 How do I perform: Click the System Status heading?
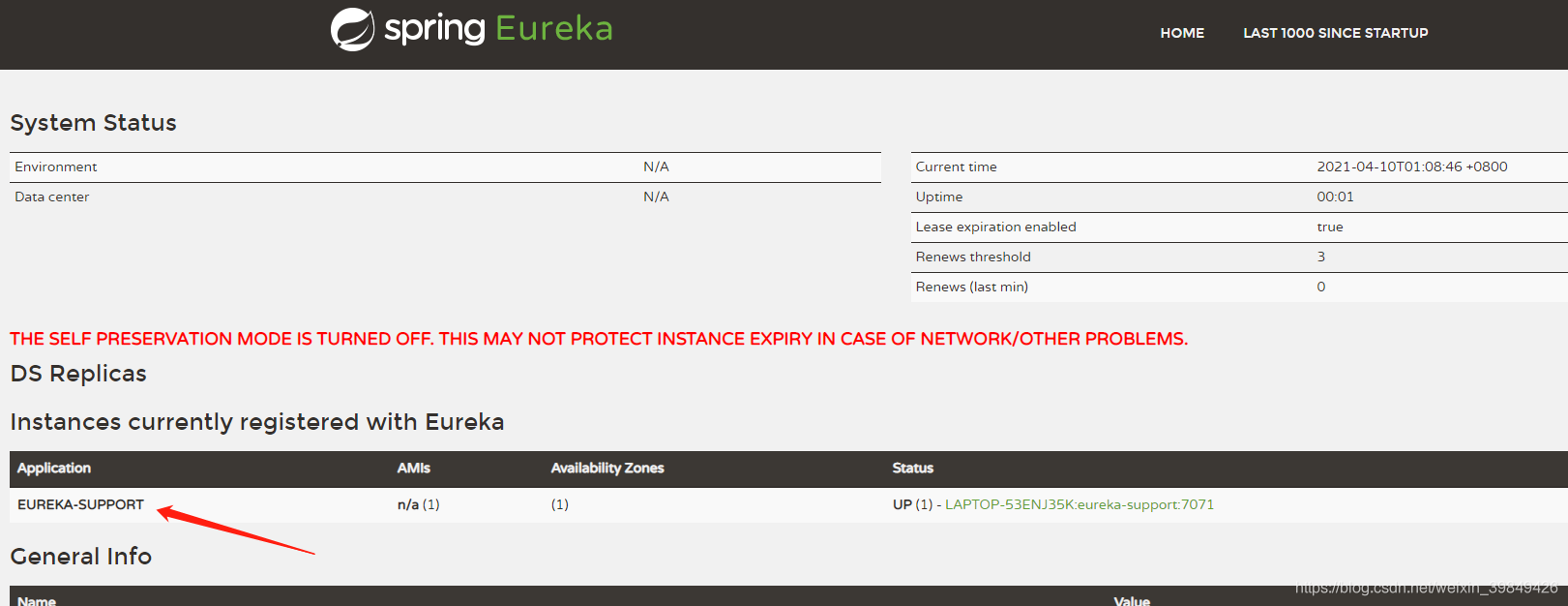[93, 123]
